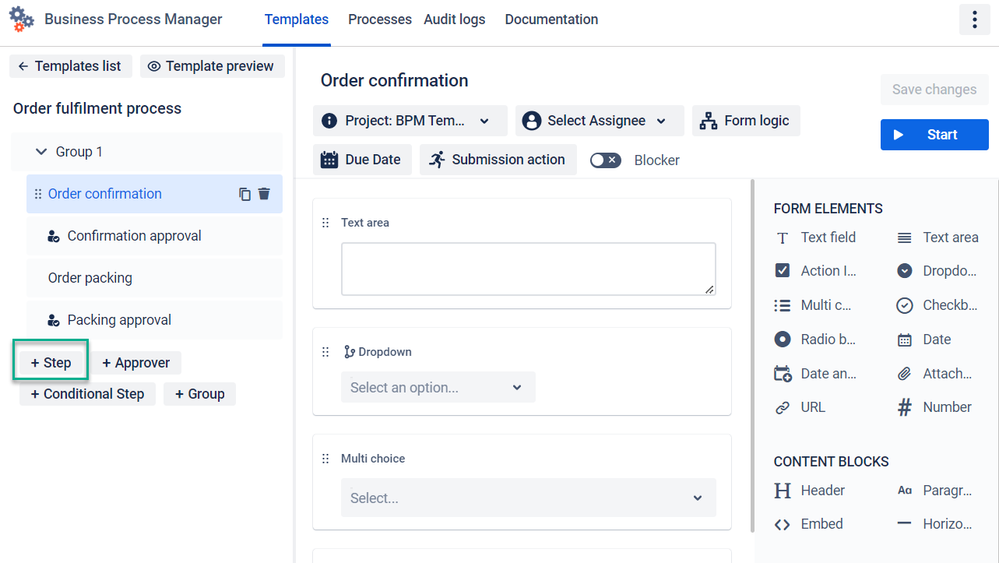Screen dimensions: 999x563
Task: Add an Attachment form element
Action: 935,374
